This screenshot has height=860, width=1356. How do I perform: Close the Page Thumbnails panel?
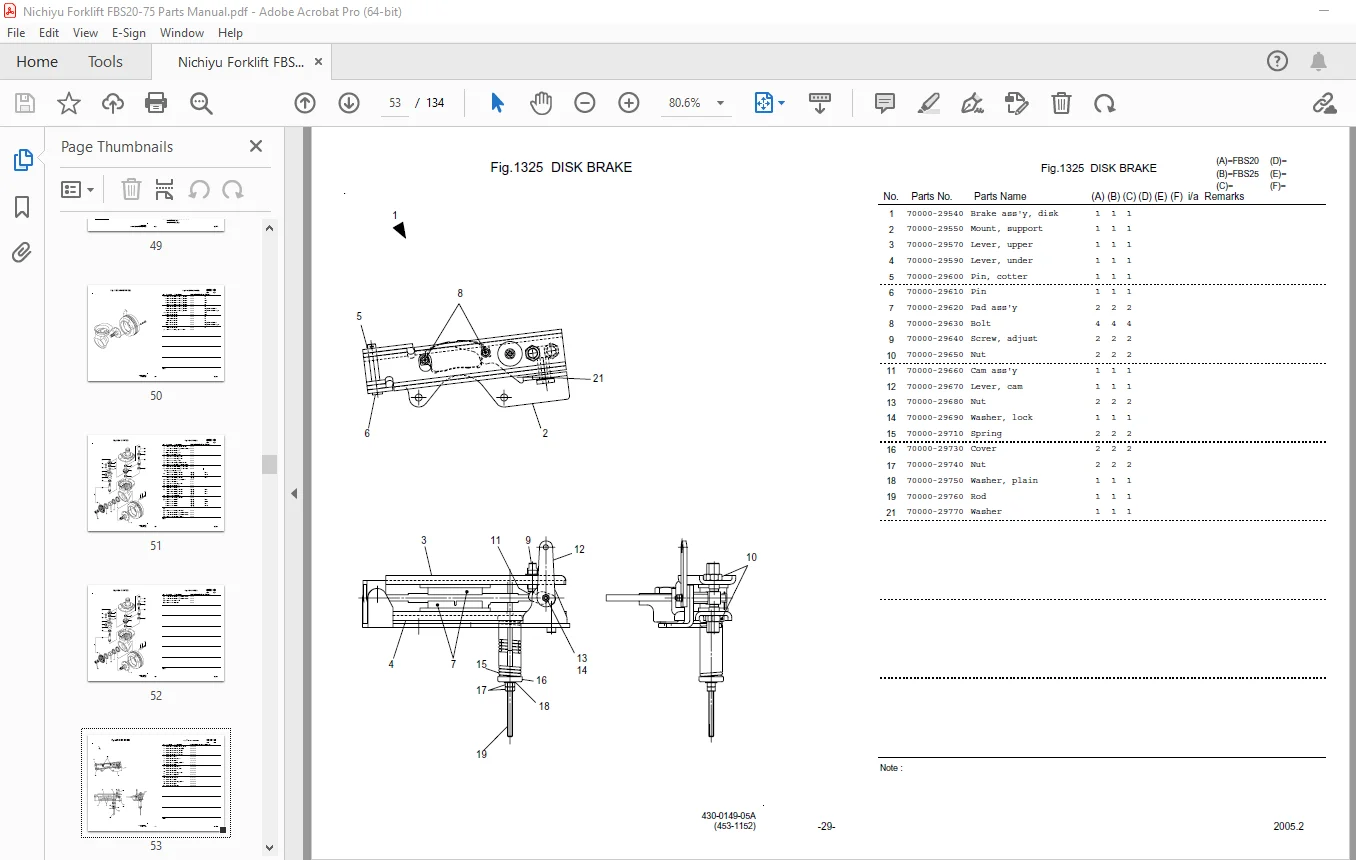point(256,146)
